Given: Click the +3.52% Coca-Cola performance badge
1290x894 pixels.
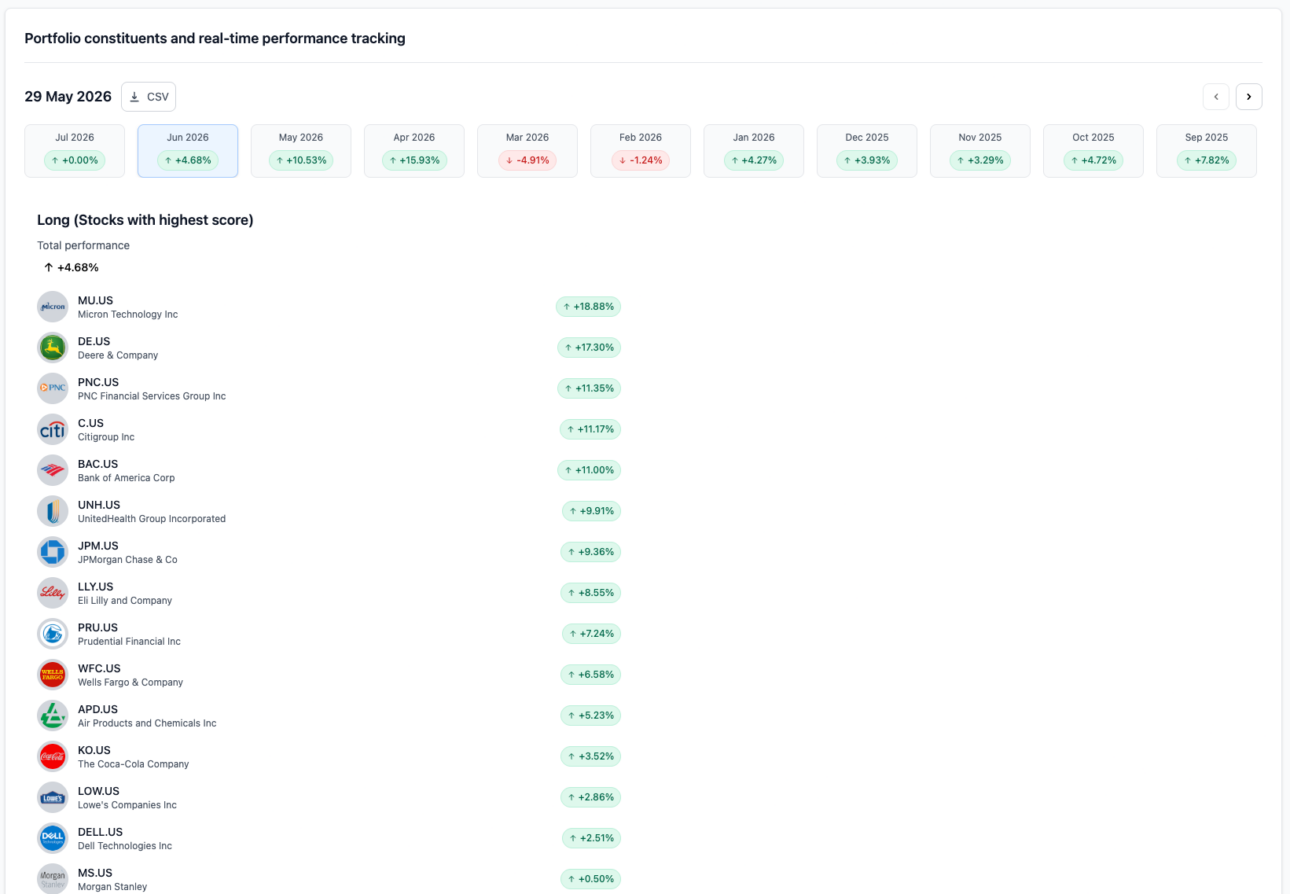Looking at the screenshot, I should pyautogui.click(x=591, y=757).
